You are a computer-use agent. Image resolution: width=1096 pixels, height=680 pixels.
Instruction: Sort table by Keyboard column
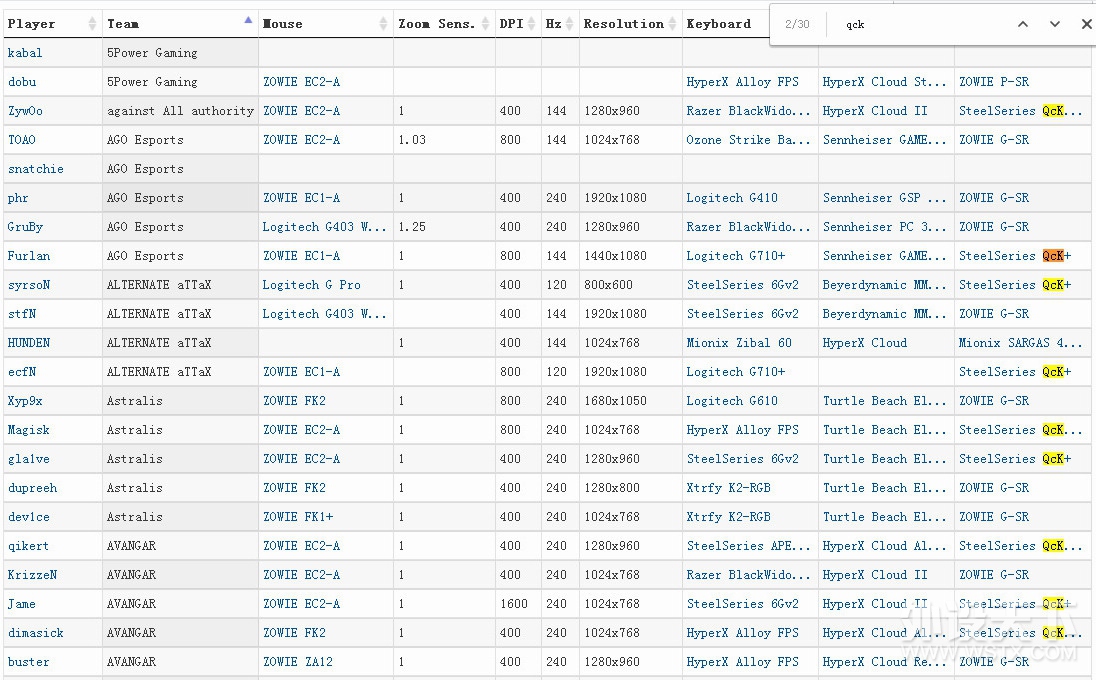point(726,24)
